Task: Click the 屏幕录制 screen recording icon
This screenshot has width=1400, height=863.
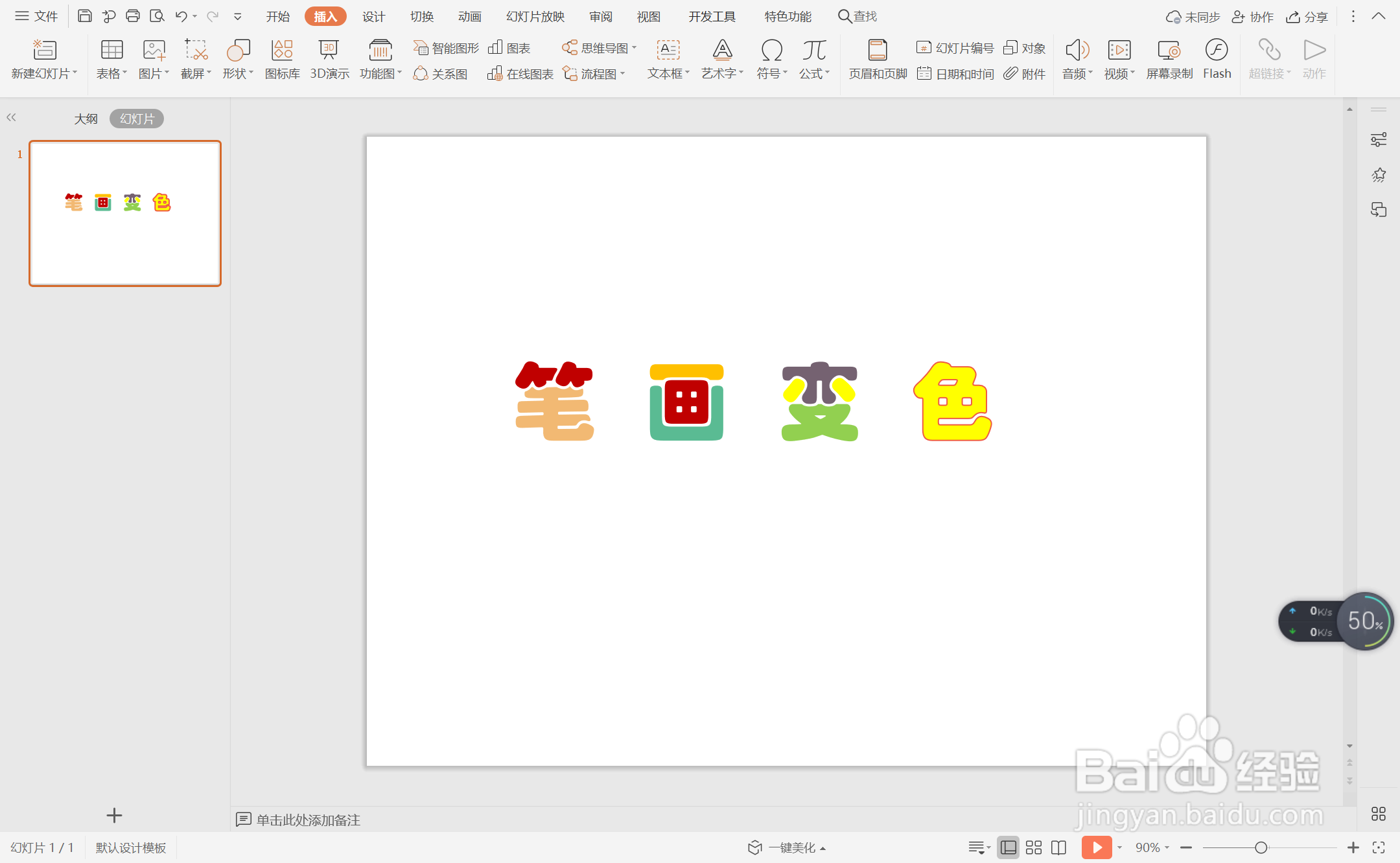Action: [1169, 58]
